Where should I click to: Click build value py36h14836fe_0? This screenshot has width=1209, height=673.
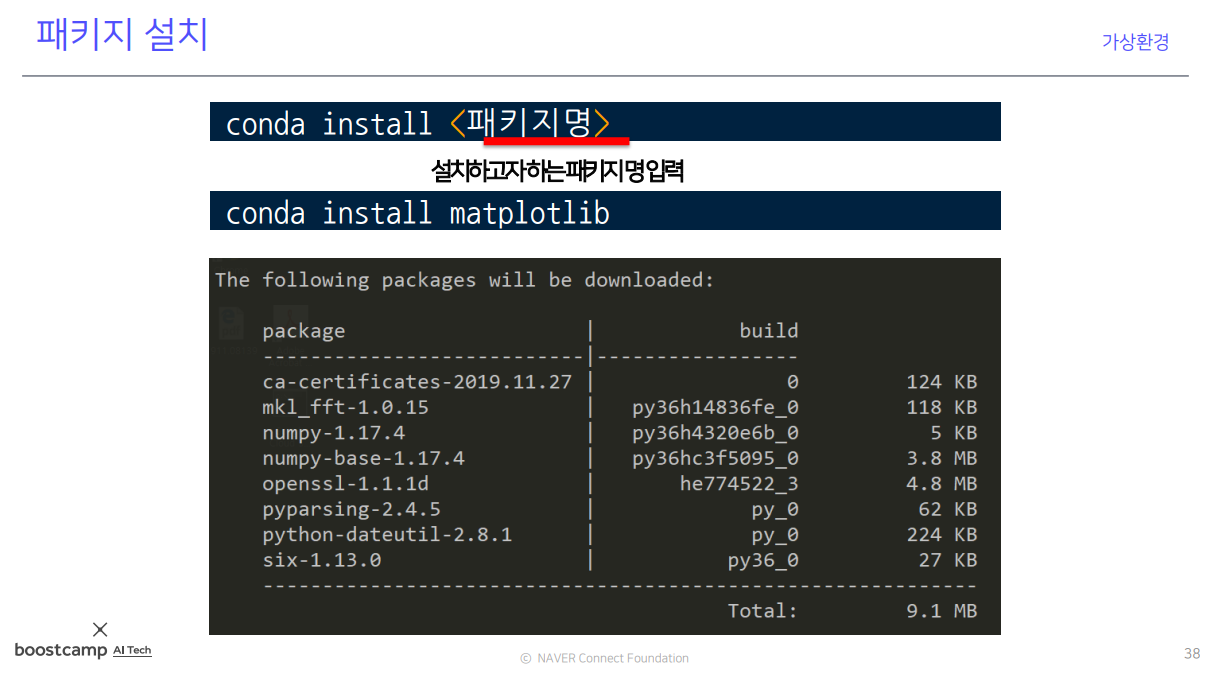[716, 407]
